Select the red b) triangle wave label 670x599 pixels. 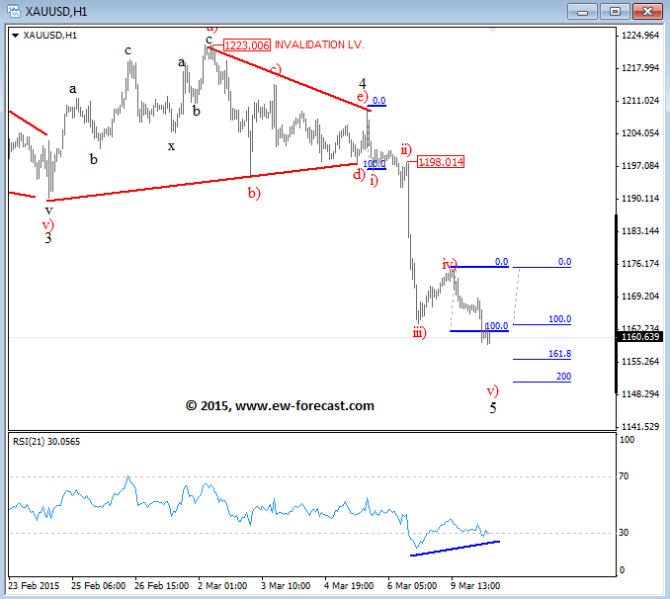pos(254,193)
